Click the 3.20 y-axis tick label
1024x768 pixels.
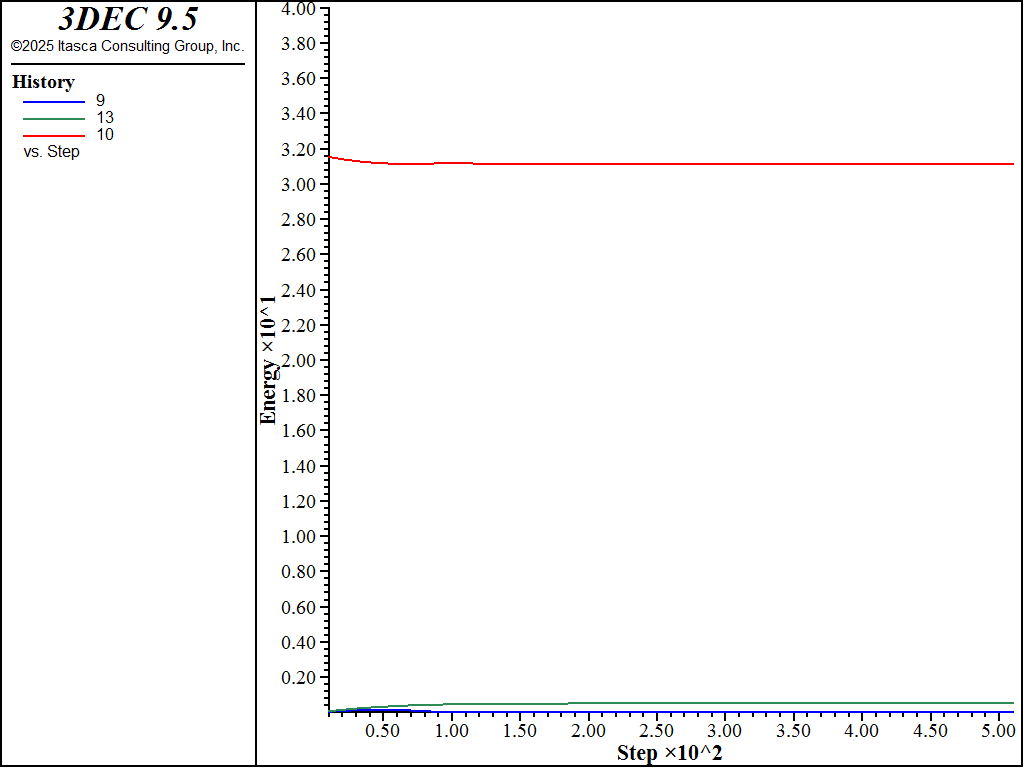click(x=298, y=150)
